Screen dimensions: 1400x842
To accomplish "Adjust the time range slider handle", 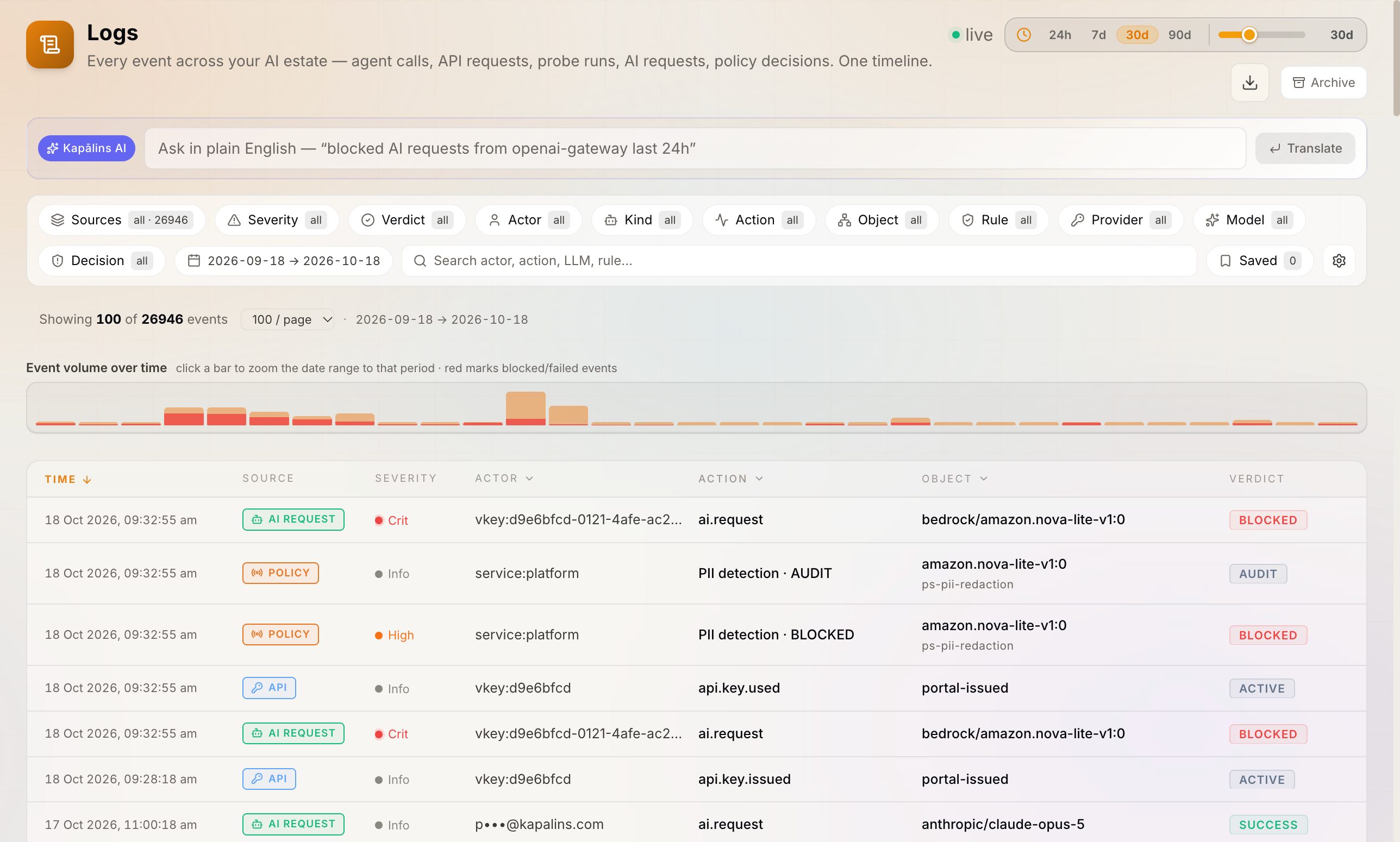I will pos(1249,35).
